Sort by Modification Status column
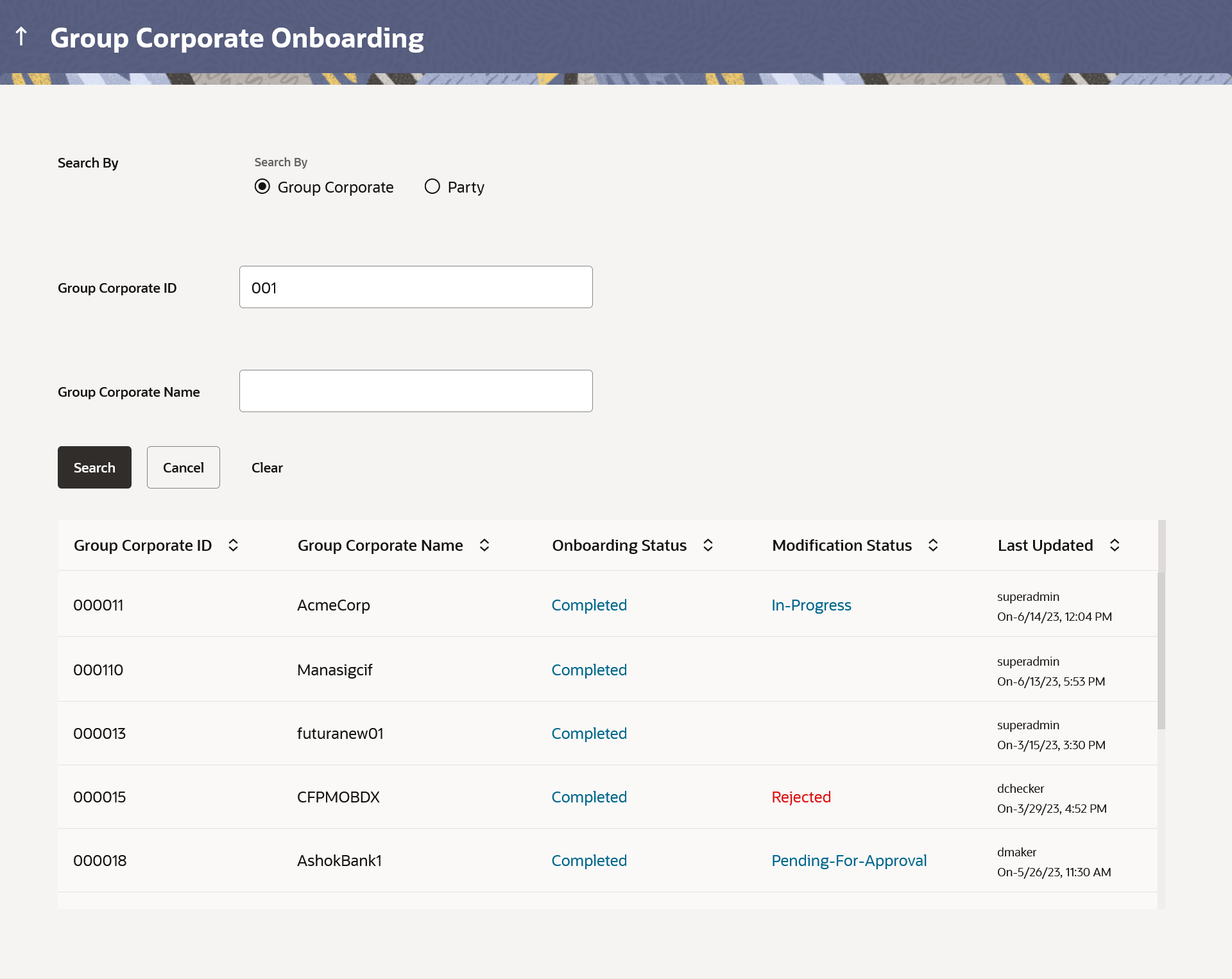1232x979 pixels. click(x=933, y=545)
